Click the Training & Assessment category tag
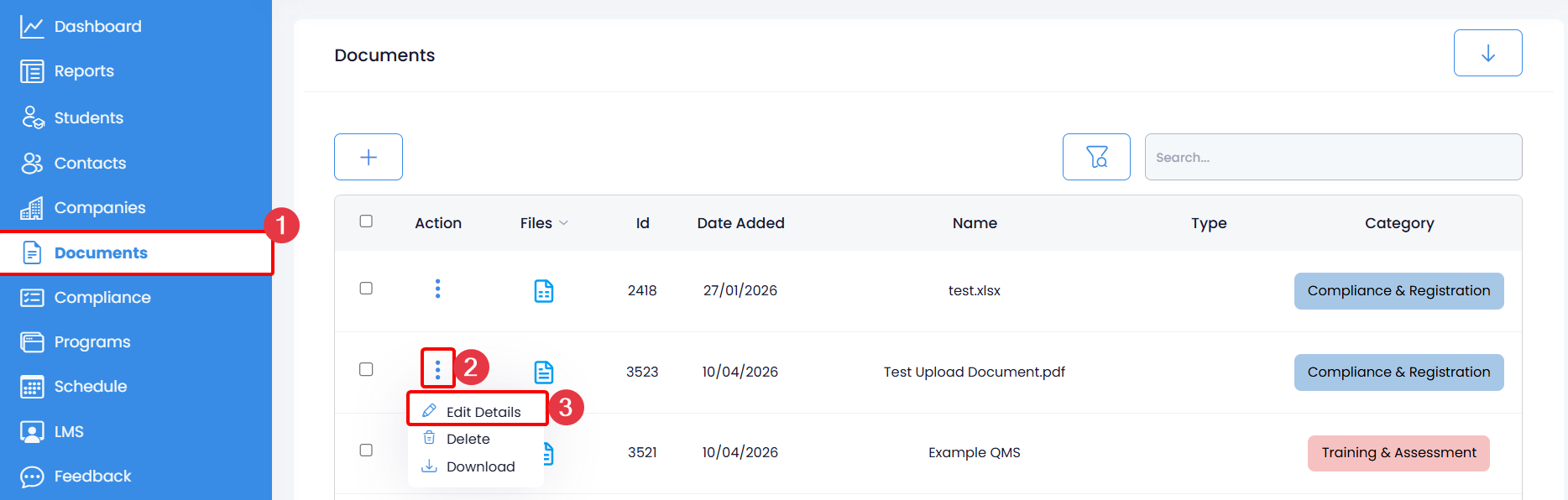Viewport: 1568px width, 500px height. (x=1398, y=453)
